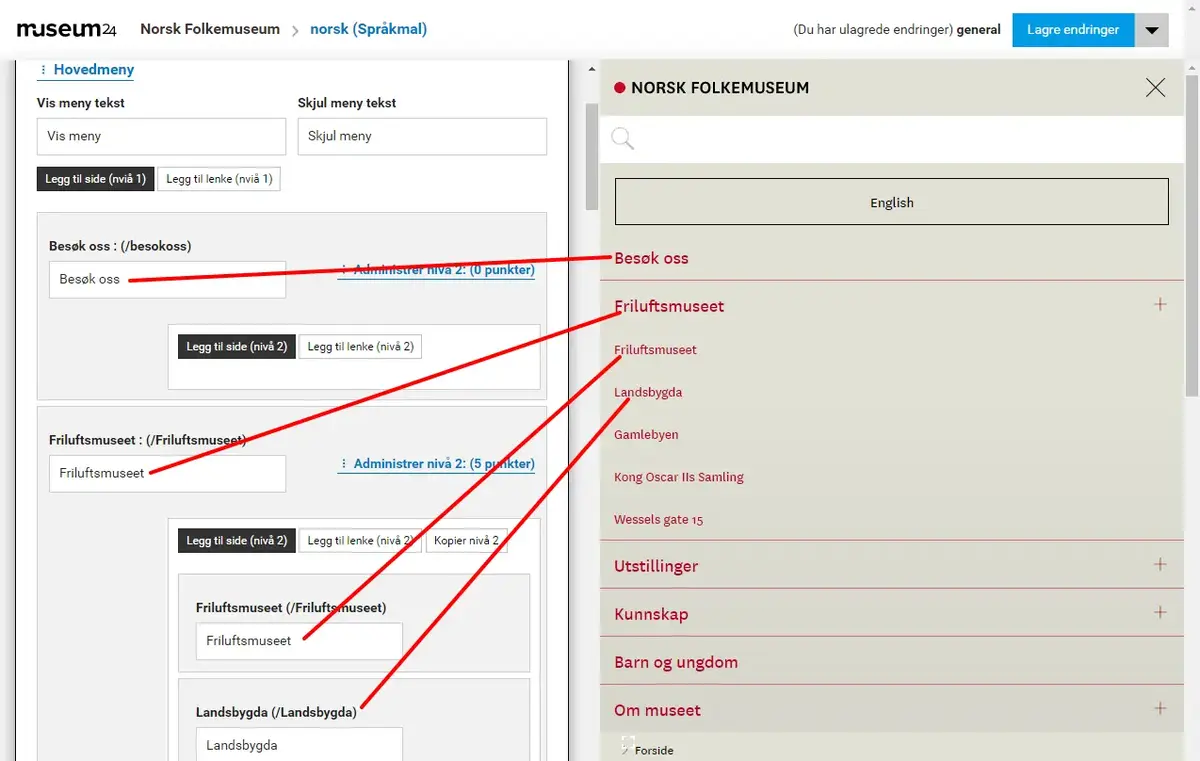The height and width of the screenshot is (761, 1200).
Task: Close the Norsk Folkemuseum preview menu
Action: (1155, 87)
